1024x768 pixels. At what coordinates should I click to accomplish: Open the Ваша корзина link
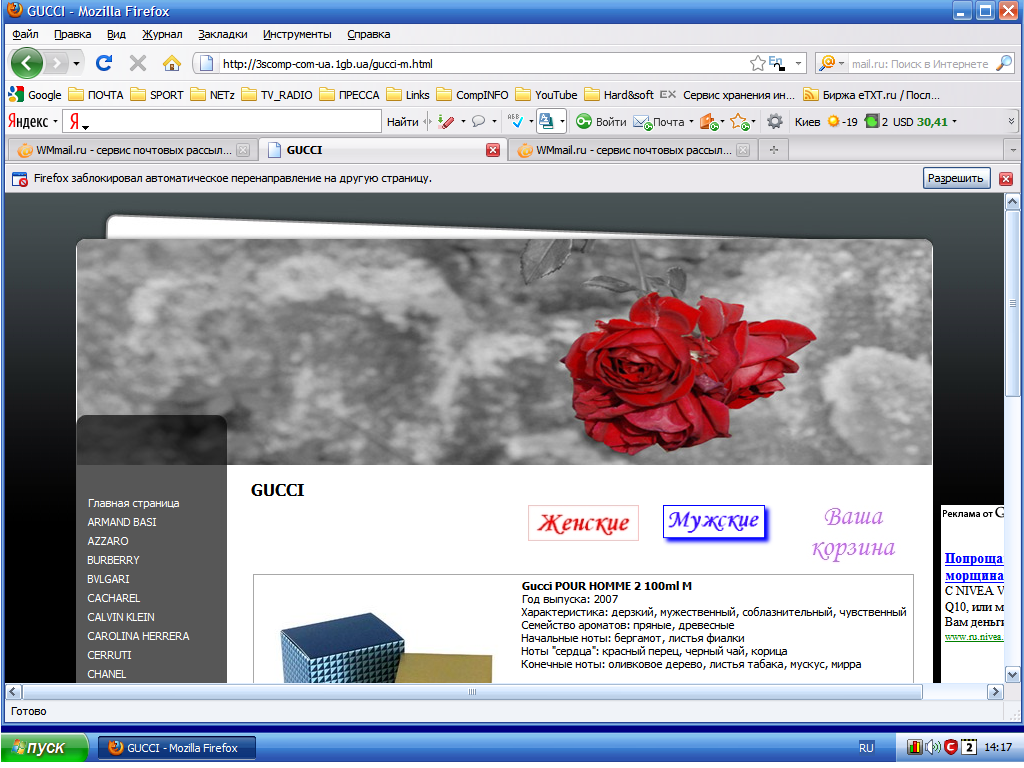coord(853,532)
